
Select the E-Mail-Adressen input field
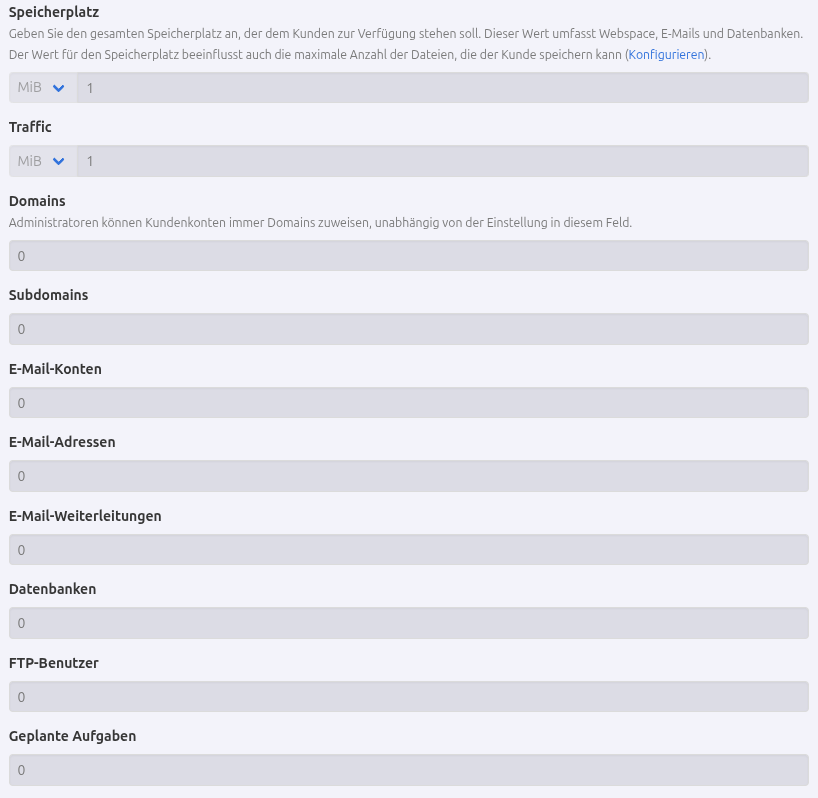click(x=409, y=476)
